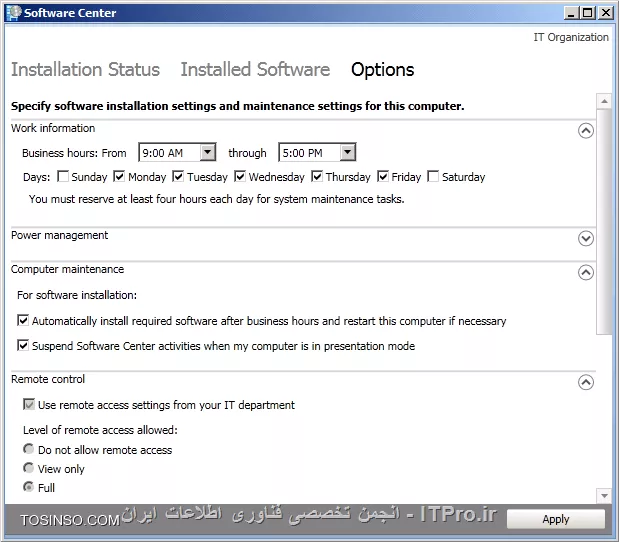Click the 'Level of remote access allowed:' text
The width and height of the screenshot is (619, 542).
[x=100, y=430]
